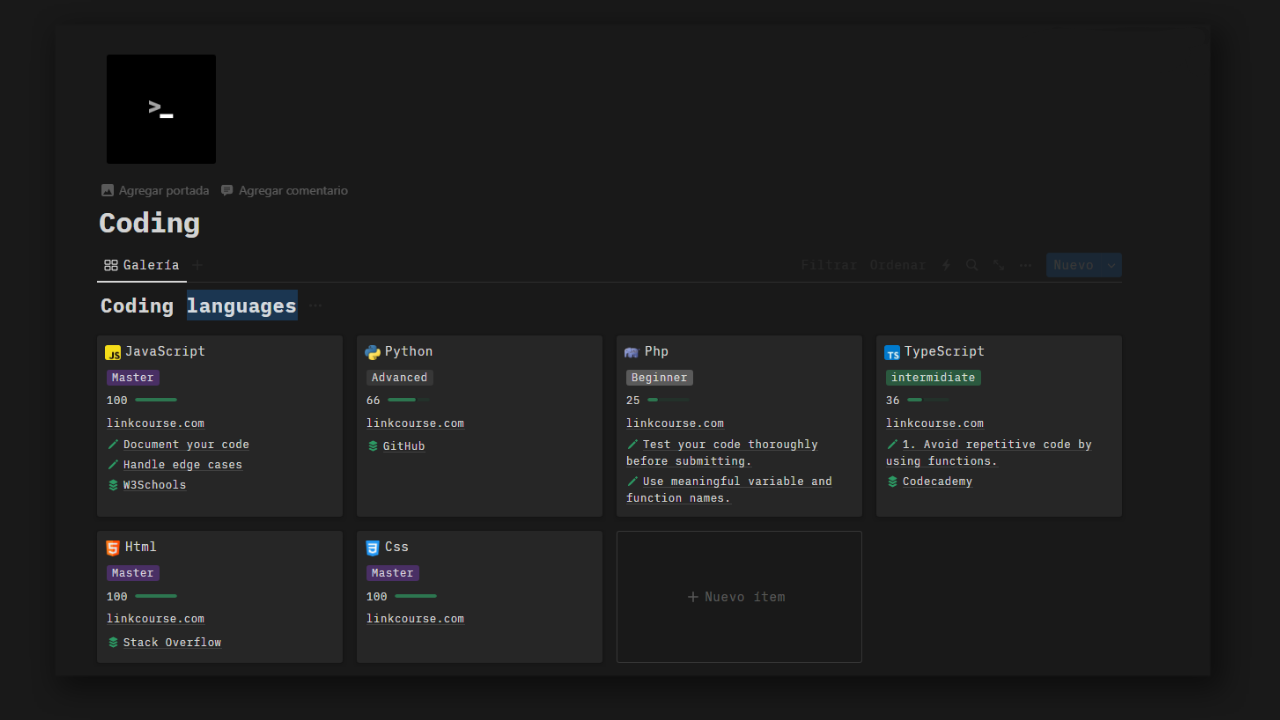Image resolution: width=1280 pixels, height=720 pixels.
Task: Open the Filtrar menu
Action: [829, 265]
